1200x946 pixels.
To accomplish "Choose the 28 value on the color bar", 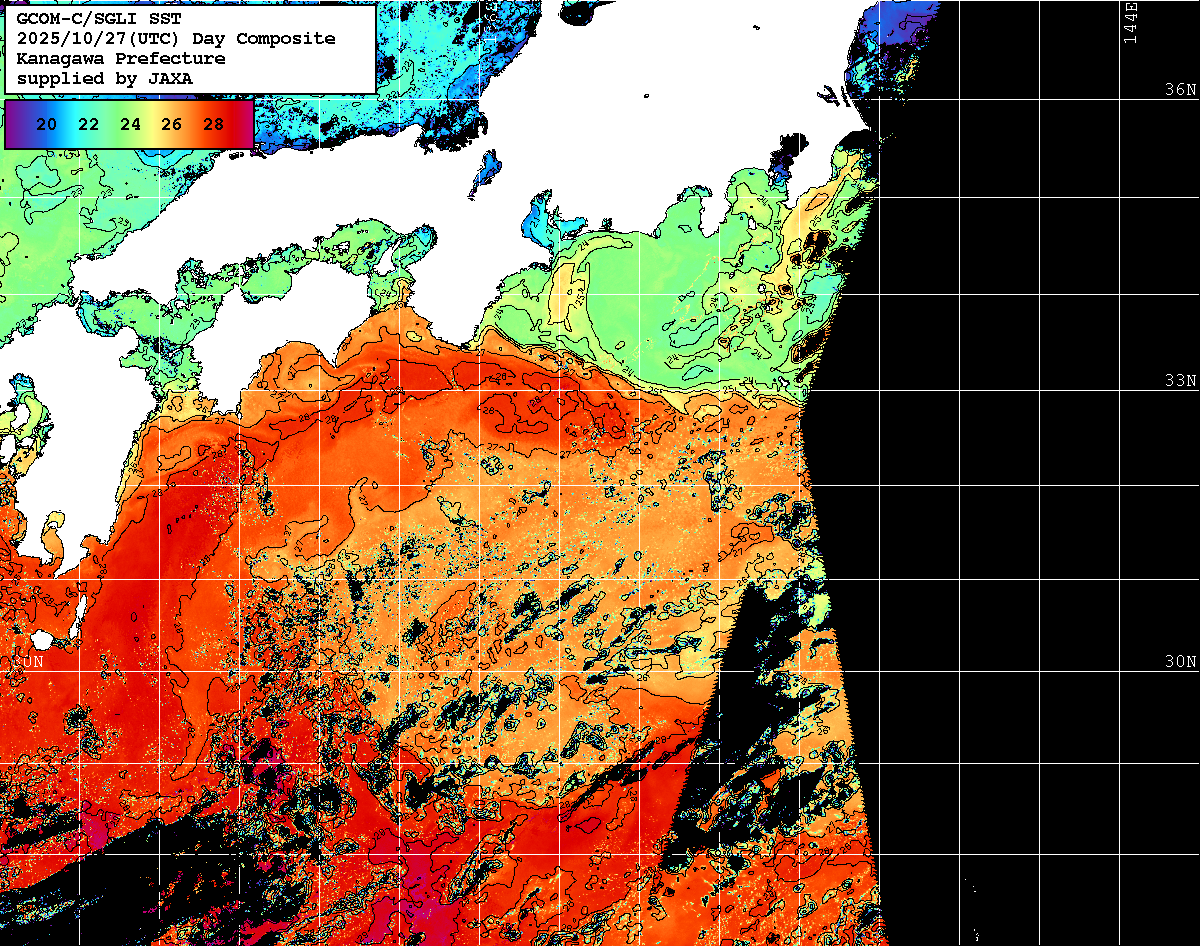I will [213, 124].
